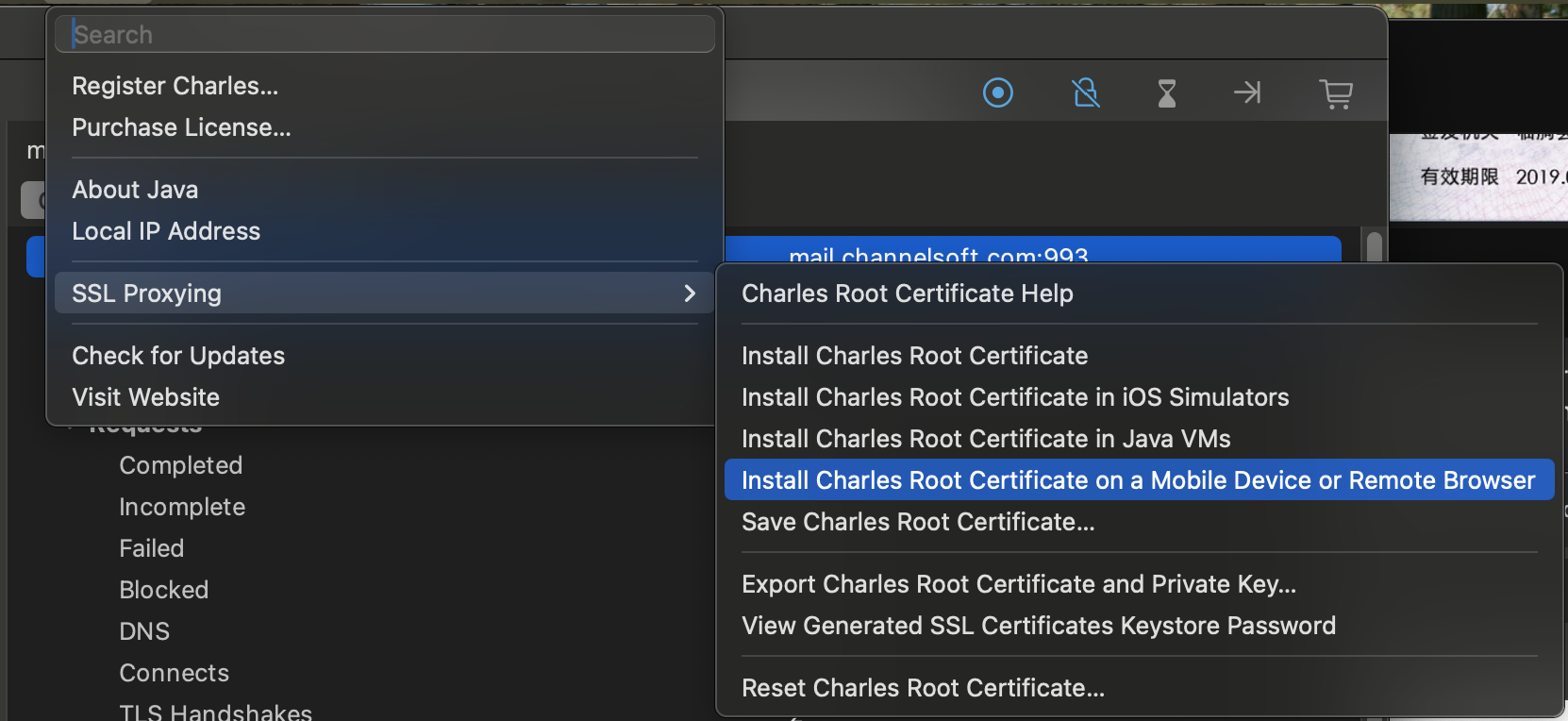
Task: Focus the Help menu Search field
Action: coord(385,34)
